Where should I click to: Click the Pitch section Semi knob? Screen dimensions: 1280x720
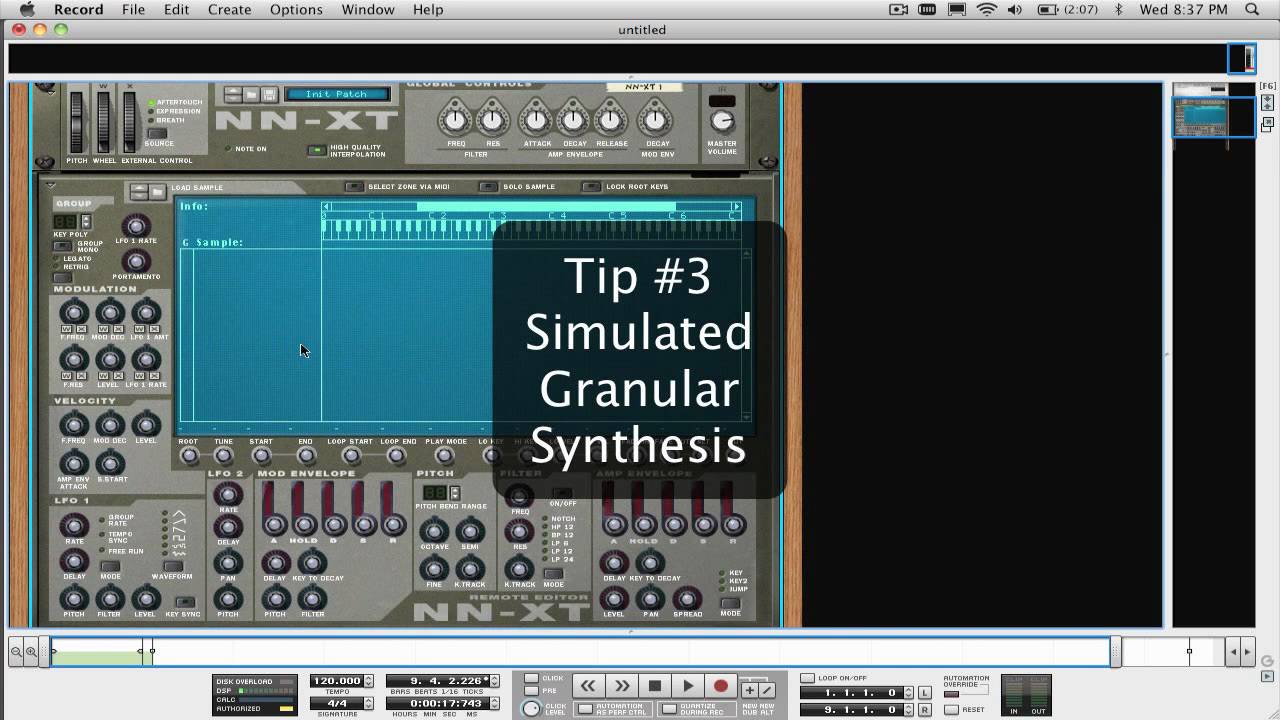[x=470, y=530]
